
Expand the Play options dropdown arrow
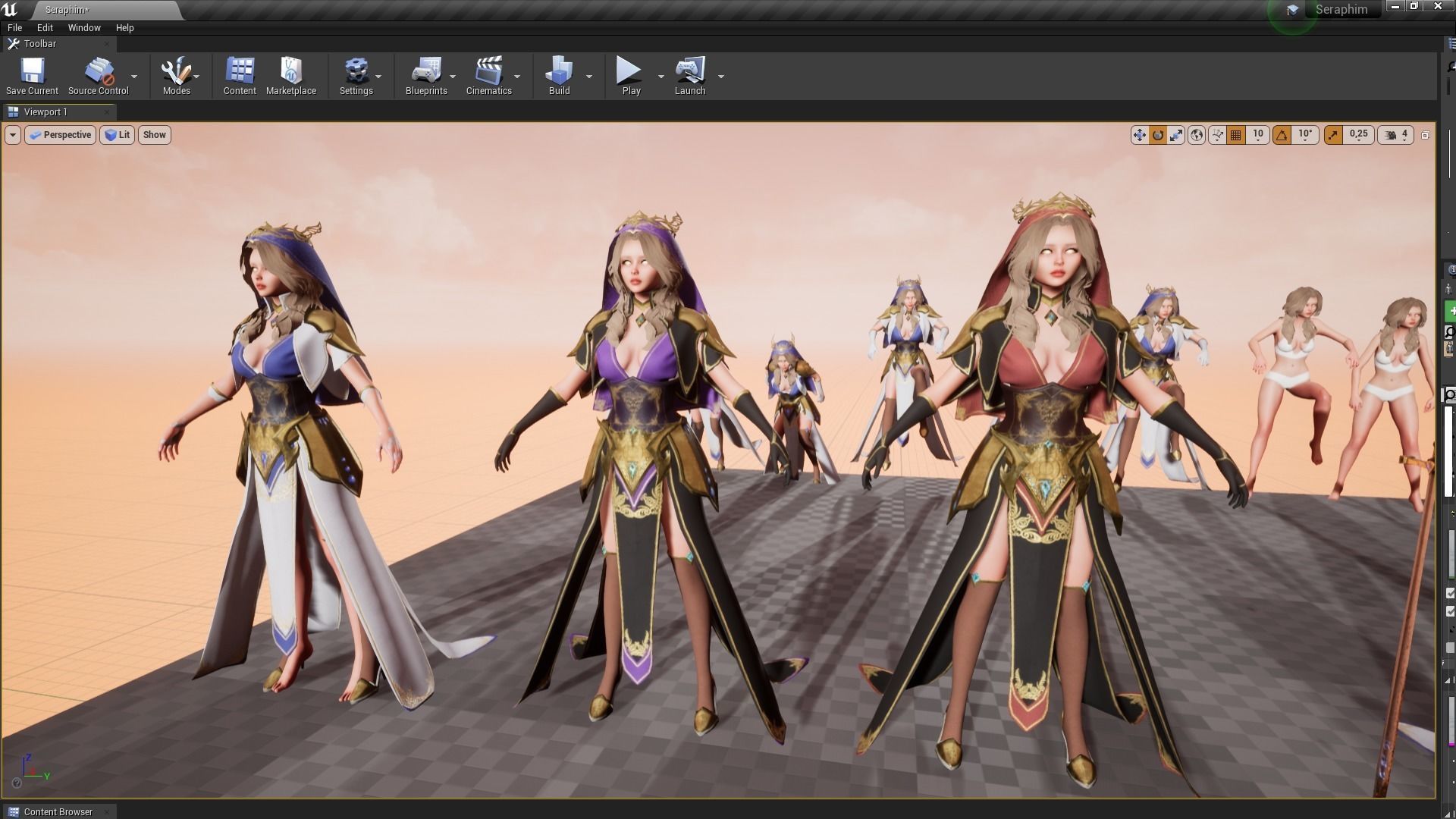pos(661,77)
